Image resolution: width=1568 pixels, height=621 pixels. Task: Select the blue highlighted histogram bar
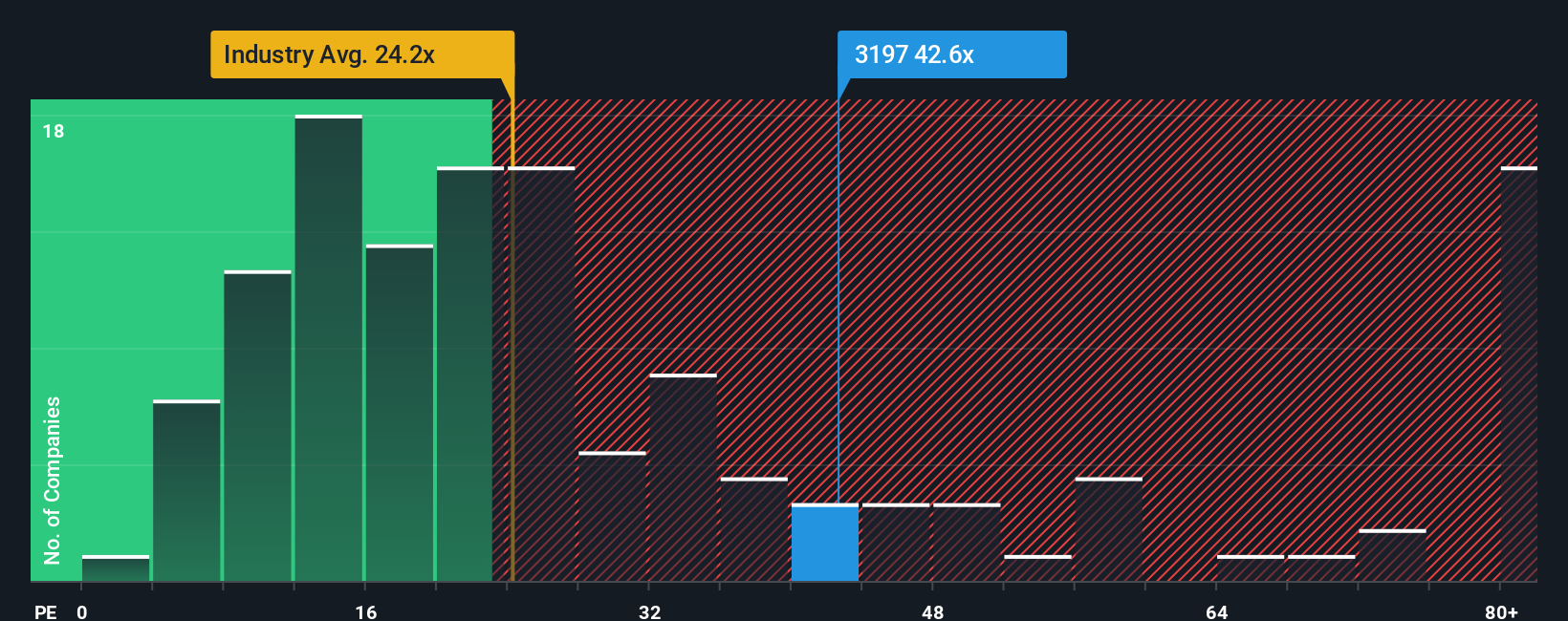click(825, 543)
